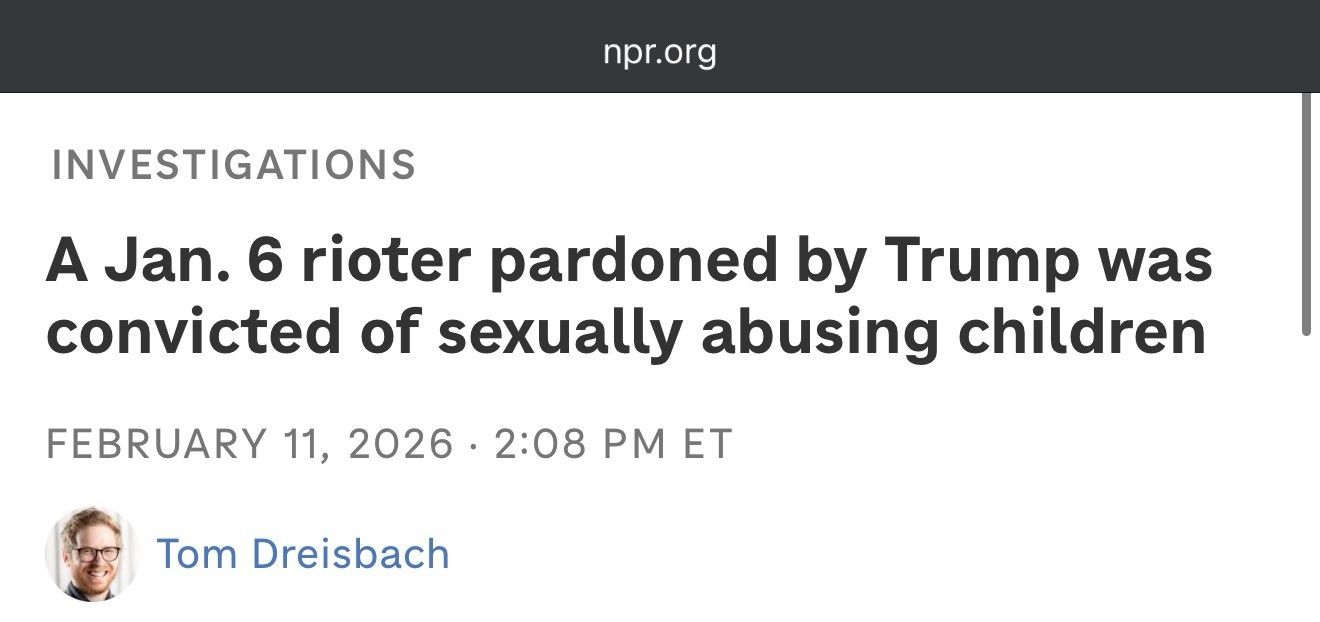The height and width of the screenshot is (622, 1320).
Task: Click the first name 'Tom' in byline
Action: tap(196, 553)
